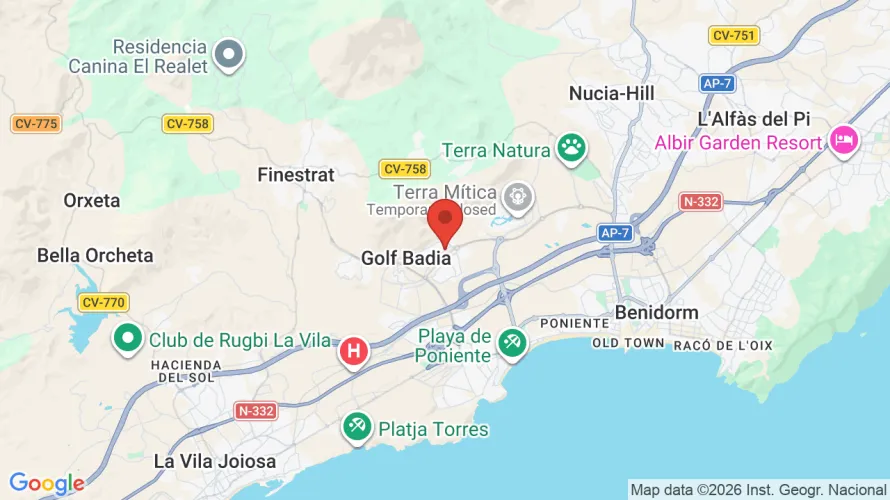Click the Albir Garden Resort text label
This screenshot has height=500, width=890.
[x=738, y=143]
